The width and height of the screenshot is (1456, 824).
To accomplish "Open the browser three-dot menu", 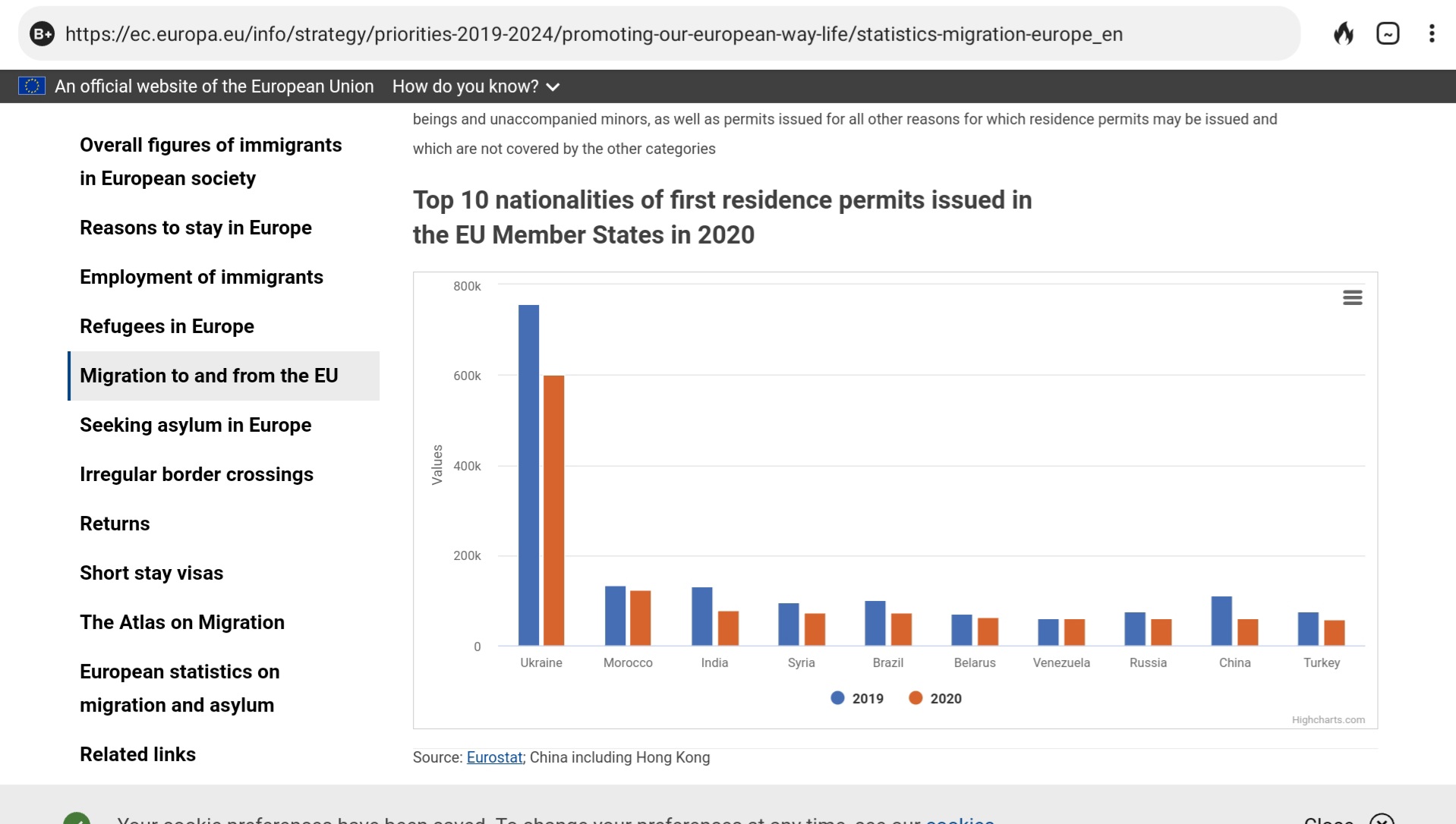I will (x=1432, y=33).
